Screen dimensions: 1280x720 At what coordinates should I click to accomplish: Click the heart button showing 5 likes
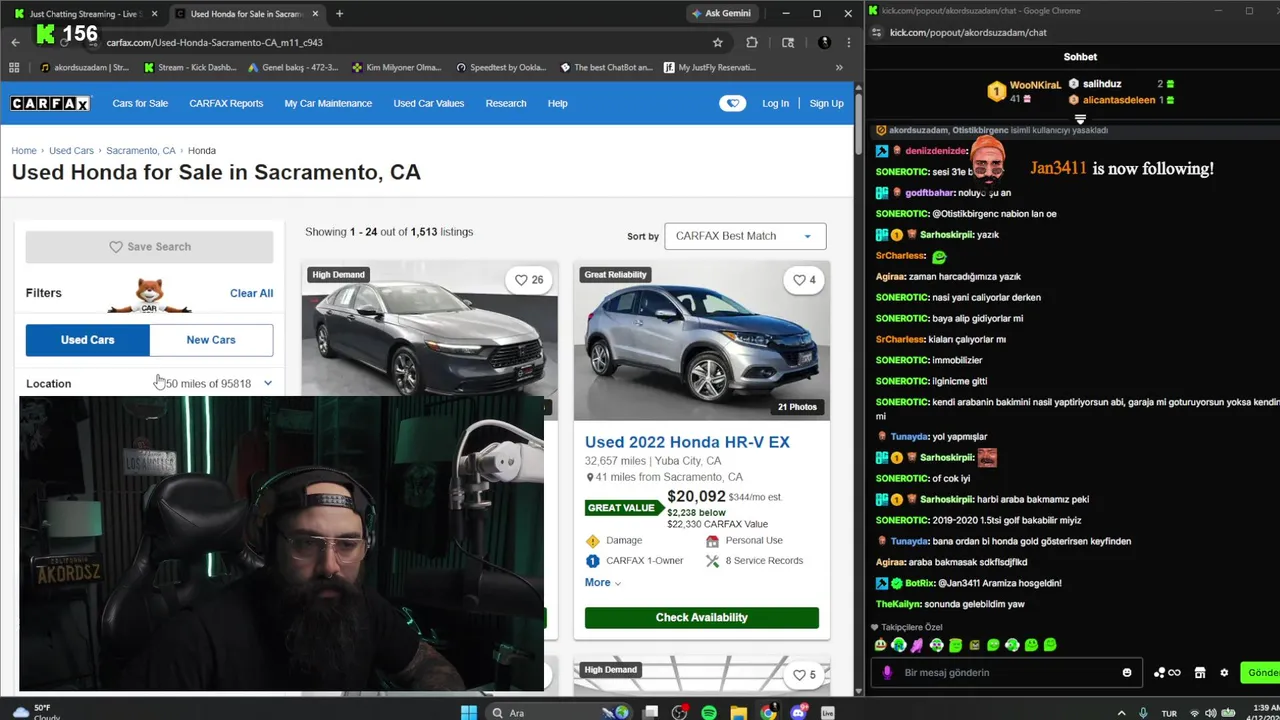(804, 675)
